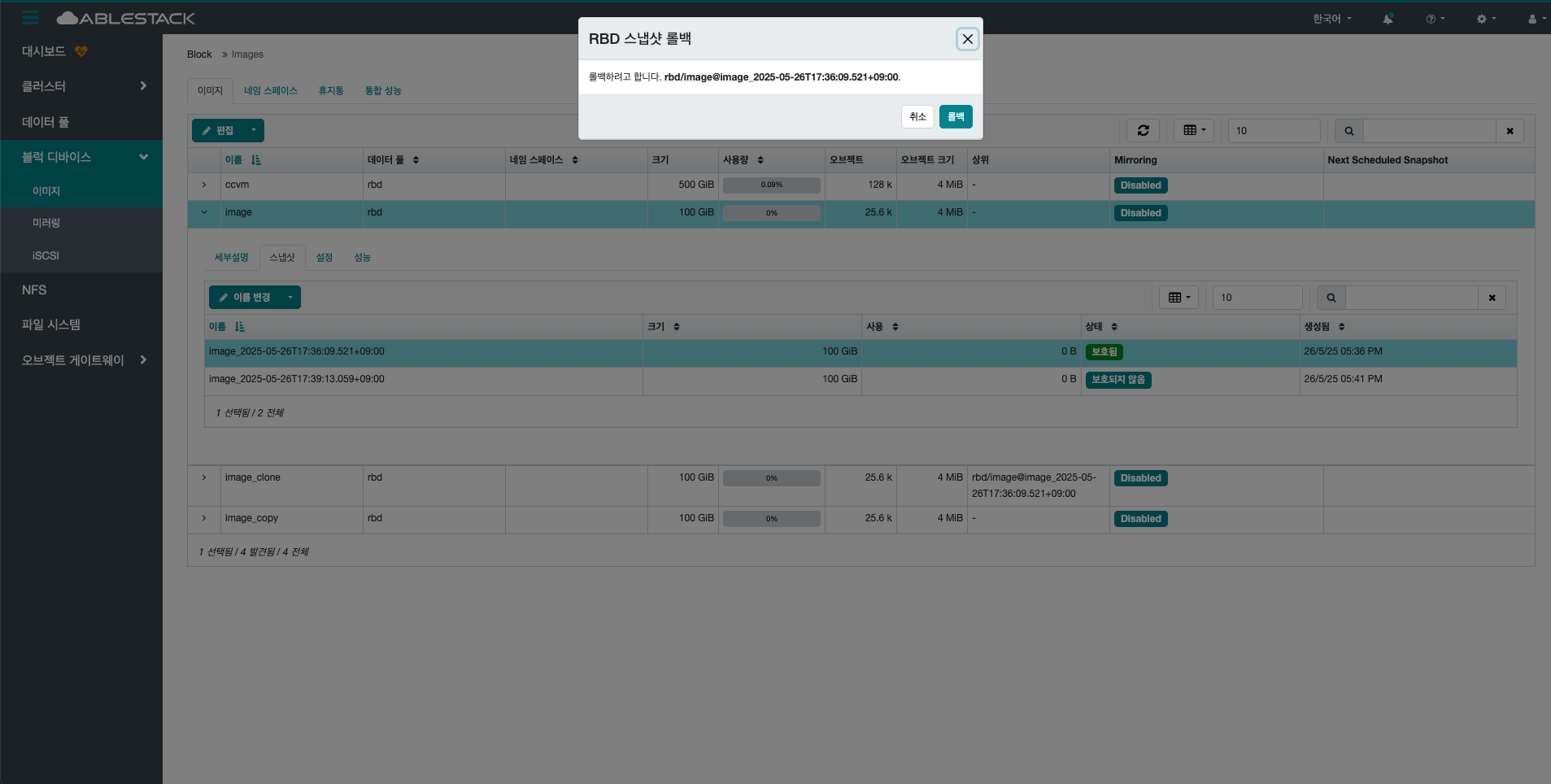Open the 스냅샷 tab

282,258
